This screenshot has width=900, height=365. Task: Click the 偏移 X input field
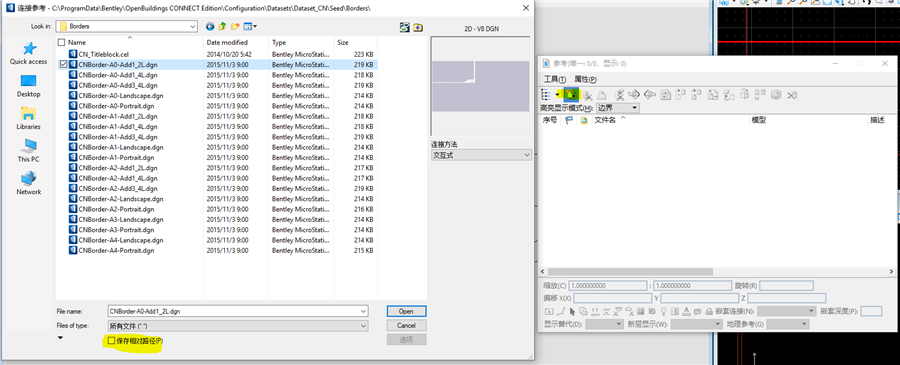click(612, 298)
